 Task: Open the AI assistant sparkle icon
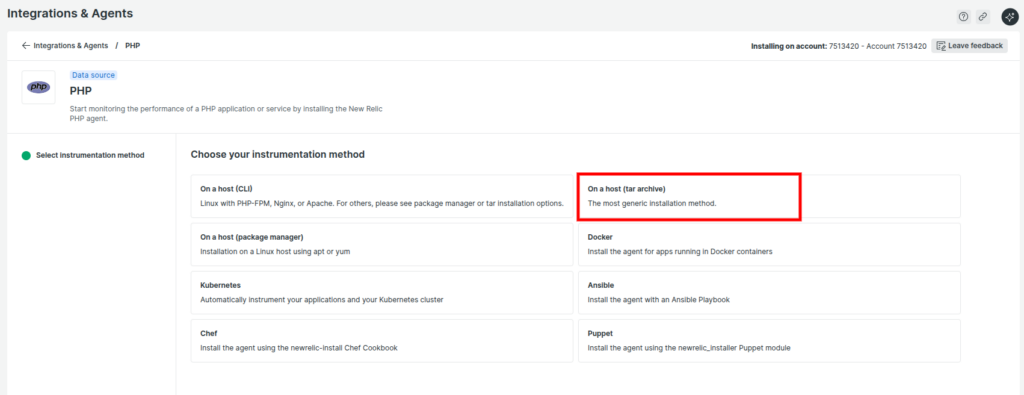pyautogui.click(x=1011, y=17)
